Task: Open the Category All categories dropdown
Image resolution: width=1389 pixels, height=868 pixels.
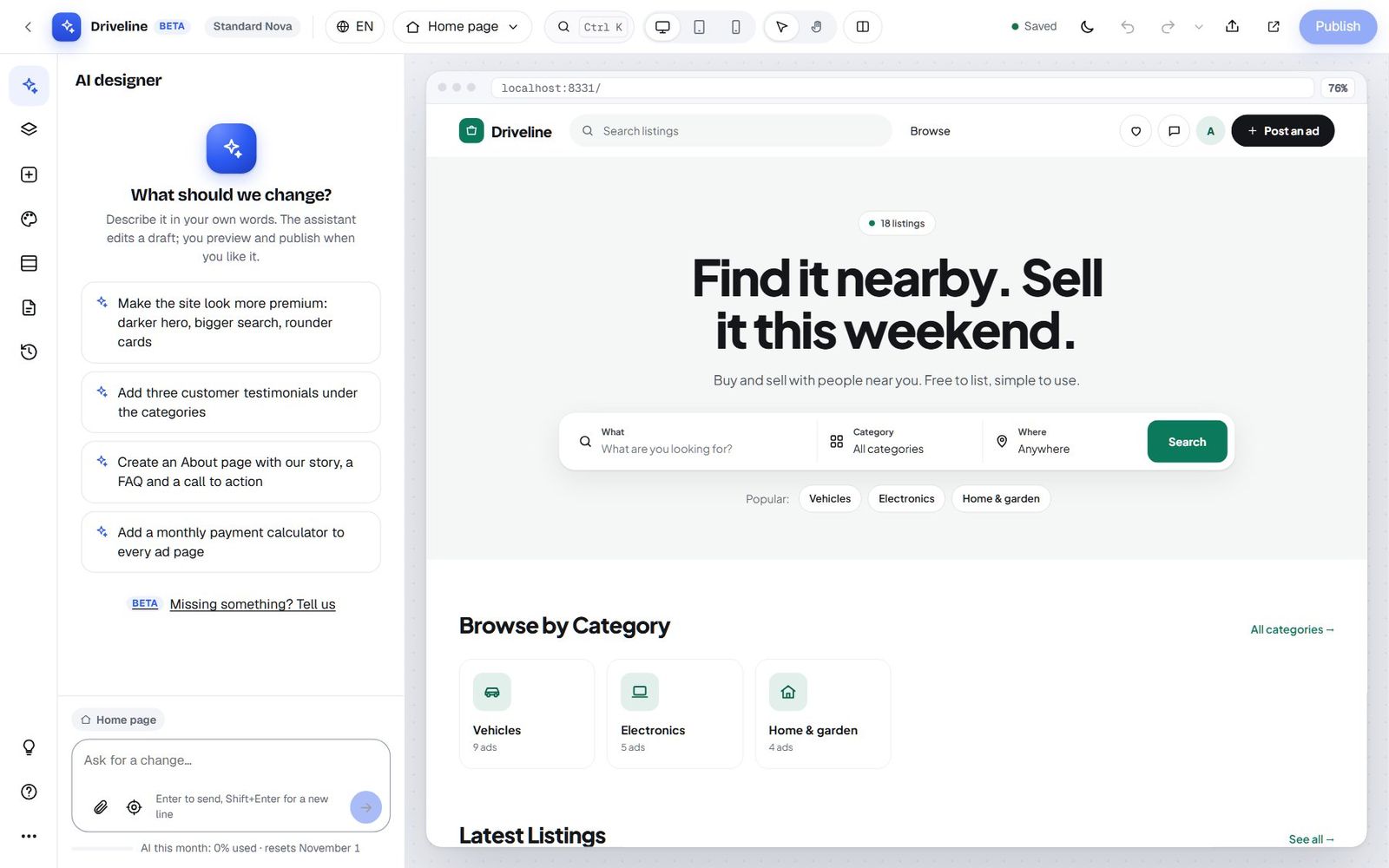Action: (x=899, y=441)
